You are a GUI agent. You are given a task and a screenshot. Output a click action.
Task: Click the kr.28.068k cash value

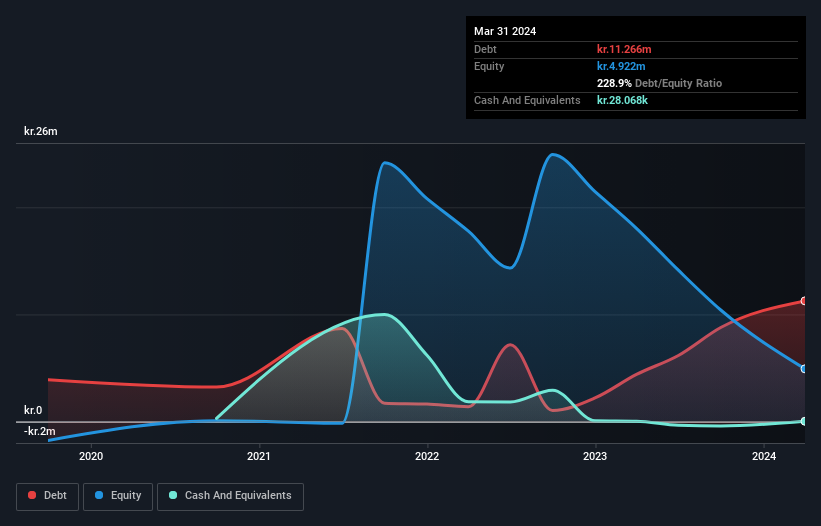623,100
